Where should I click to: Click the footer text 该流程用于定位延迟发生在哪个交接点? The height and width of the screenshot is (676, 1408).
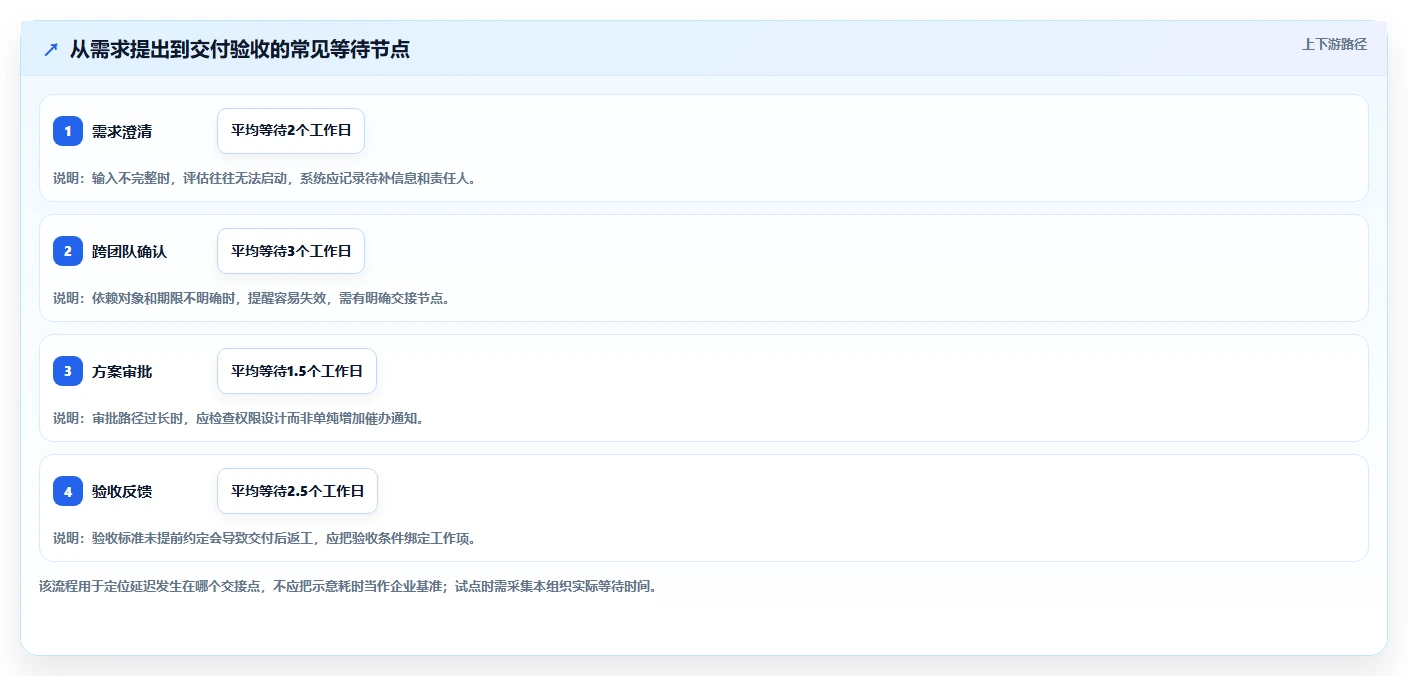pyautogui.click(x=348, y=586)
